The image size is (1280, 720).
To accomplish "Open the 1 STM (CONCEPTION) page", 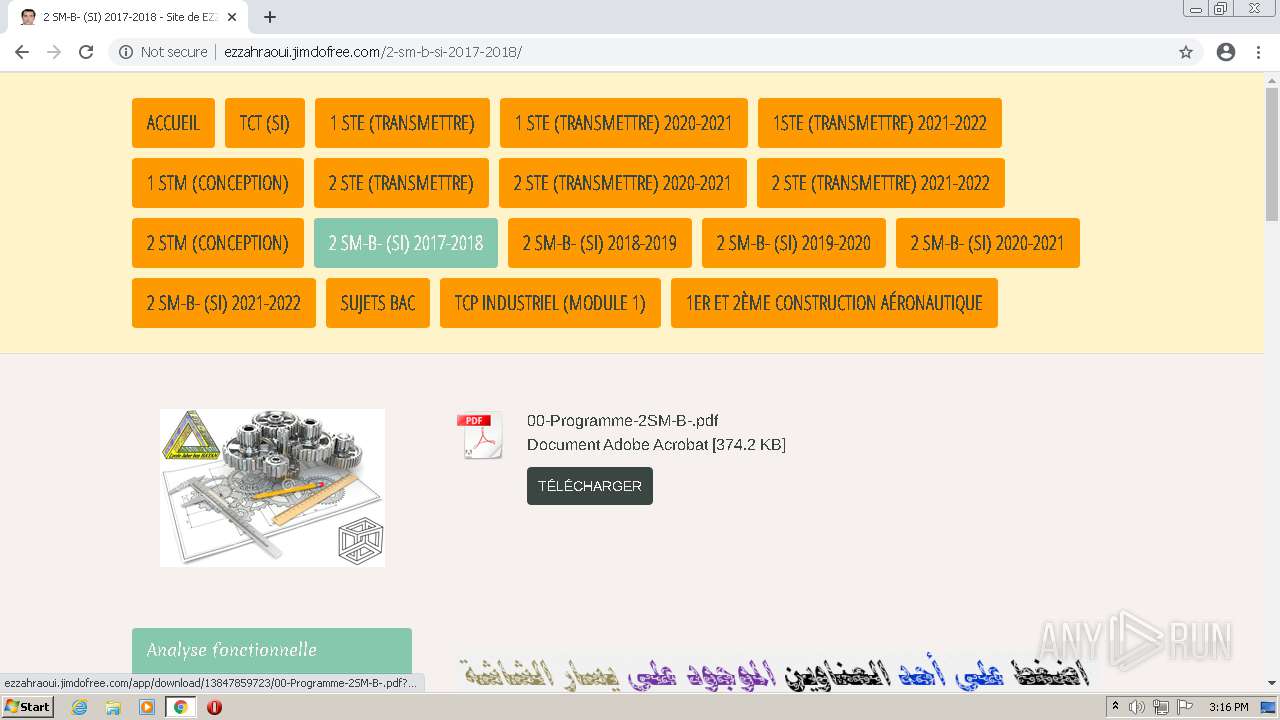I will pyautogui.click(x=218, y=183).
